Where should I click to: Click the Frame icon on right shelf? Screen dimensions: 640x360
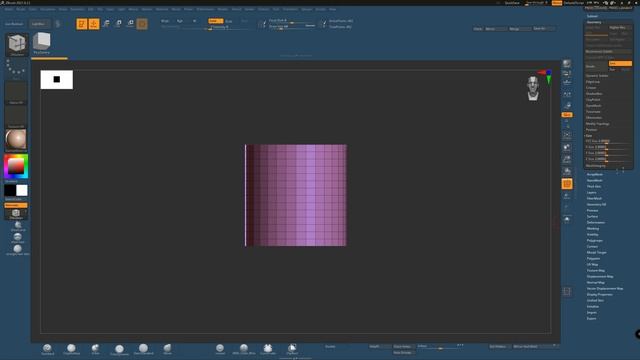pos(567,135)
